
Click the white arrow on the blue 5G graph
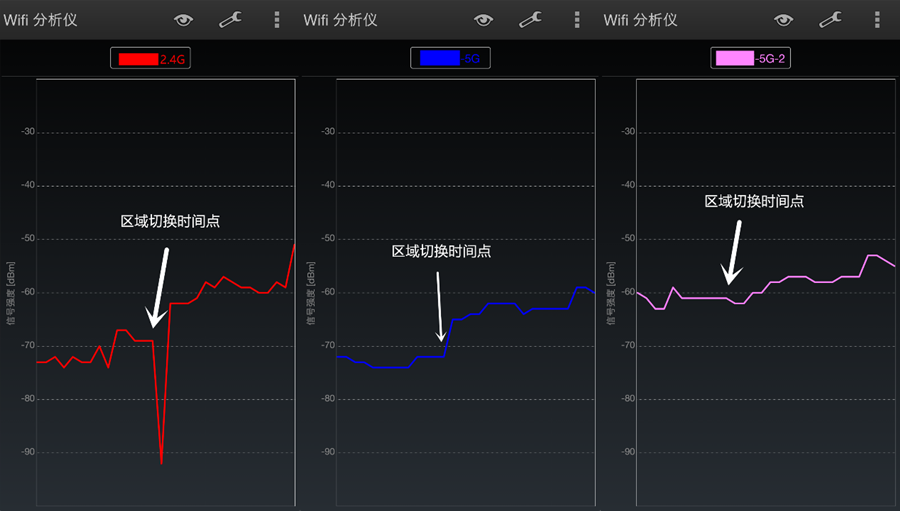click(x=439, y=305)
